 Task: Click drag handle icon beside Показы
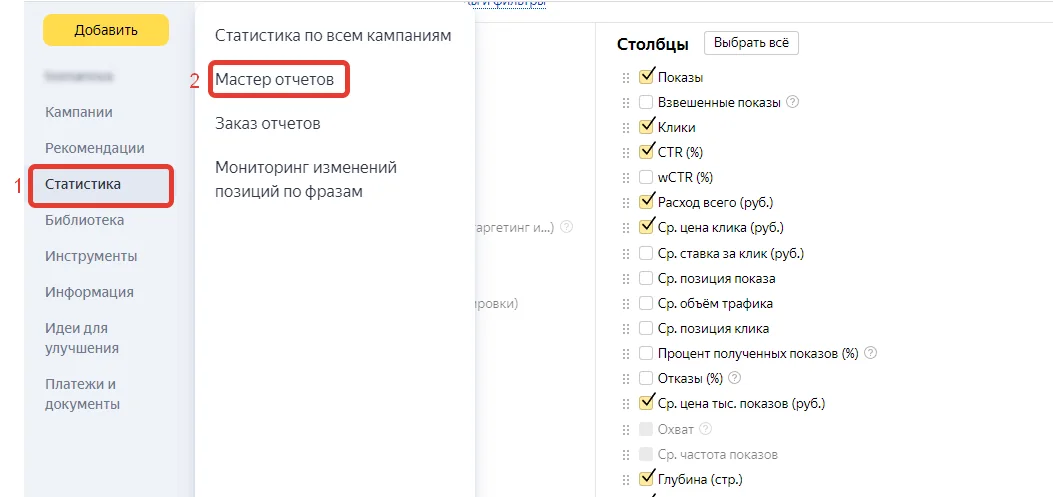(626, 78)
